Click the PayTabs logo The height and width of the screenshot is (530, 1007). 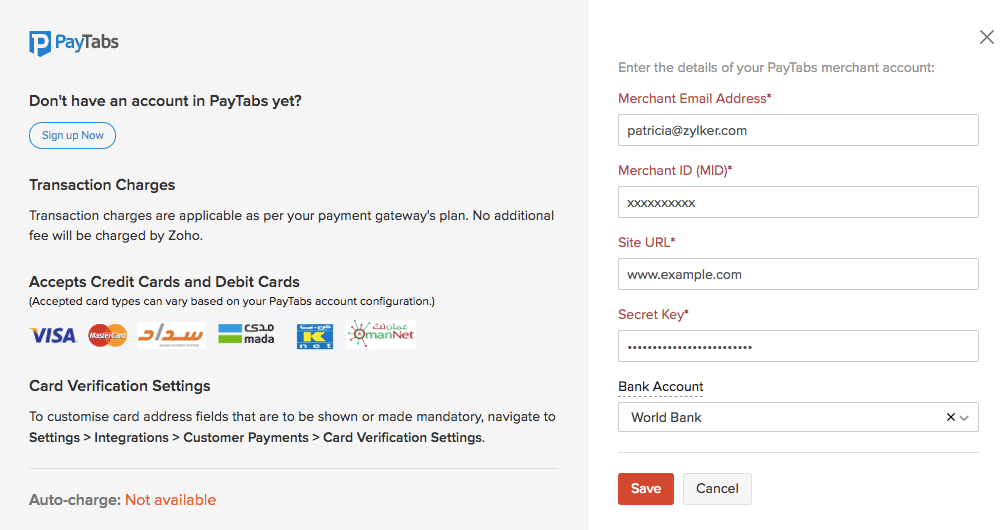pyautogui.click(x=74, y=43)
